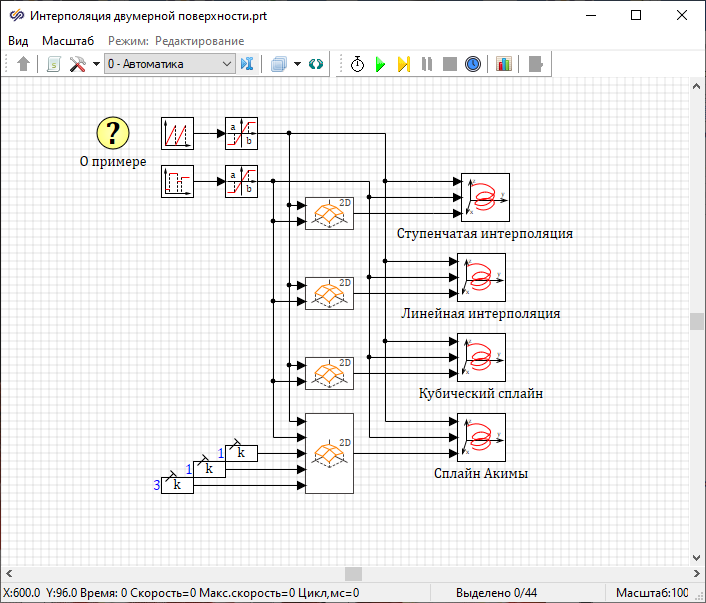Open the Вид menu
Image resolution: width=706 pixels, height=603 pixels.
coord(18,41)
